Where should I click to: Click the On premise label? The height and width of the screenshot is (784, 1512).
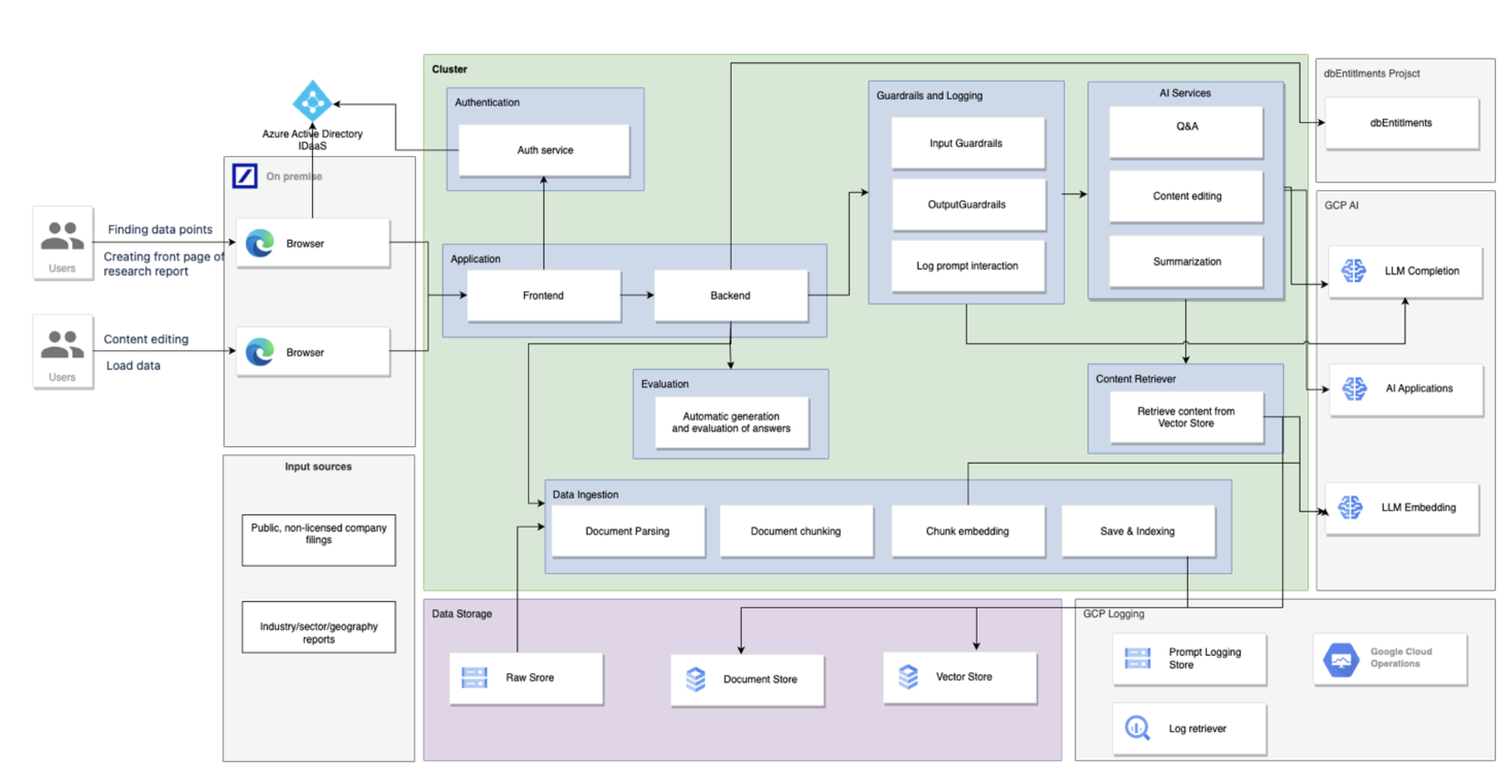click(294, 176)
